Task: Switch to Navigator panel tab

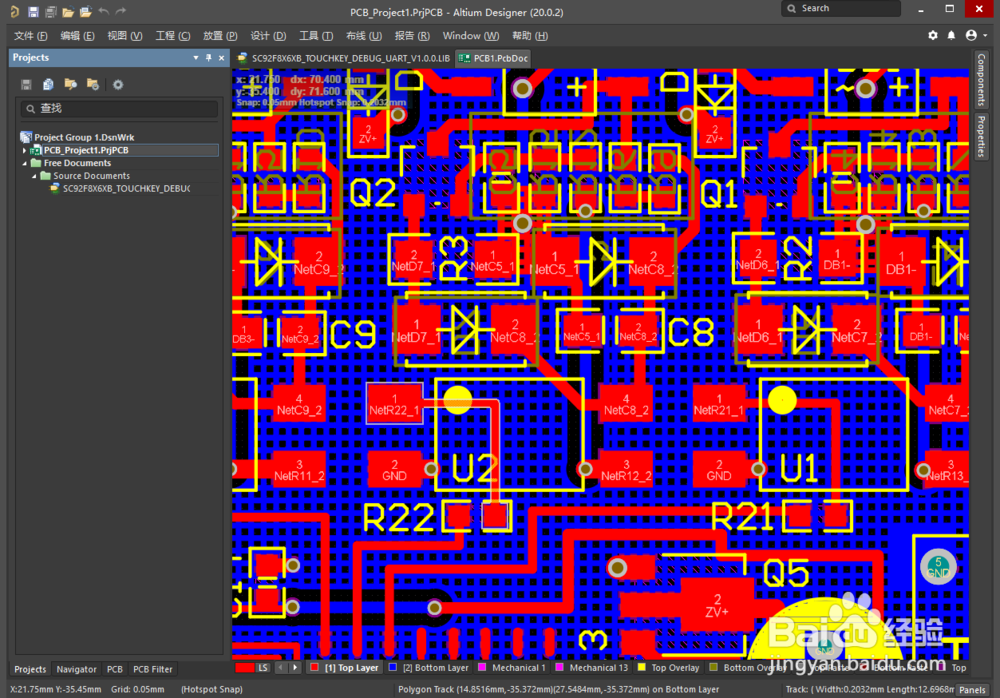Action: click(x=77, y=669)
